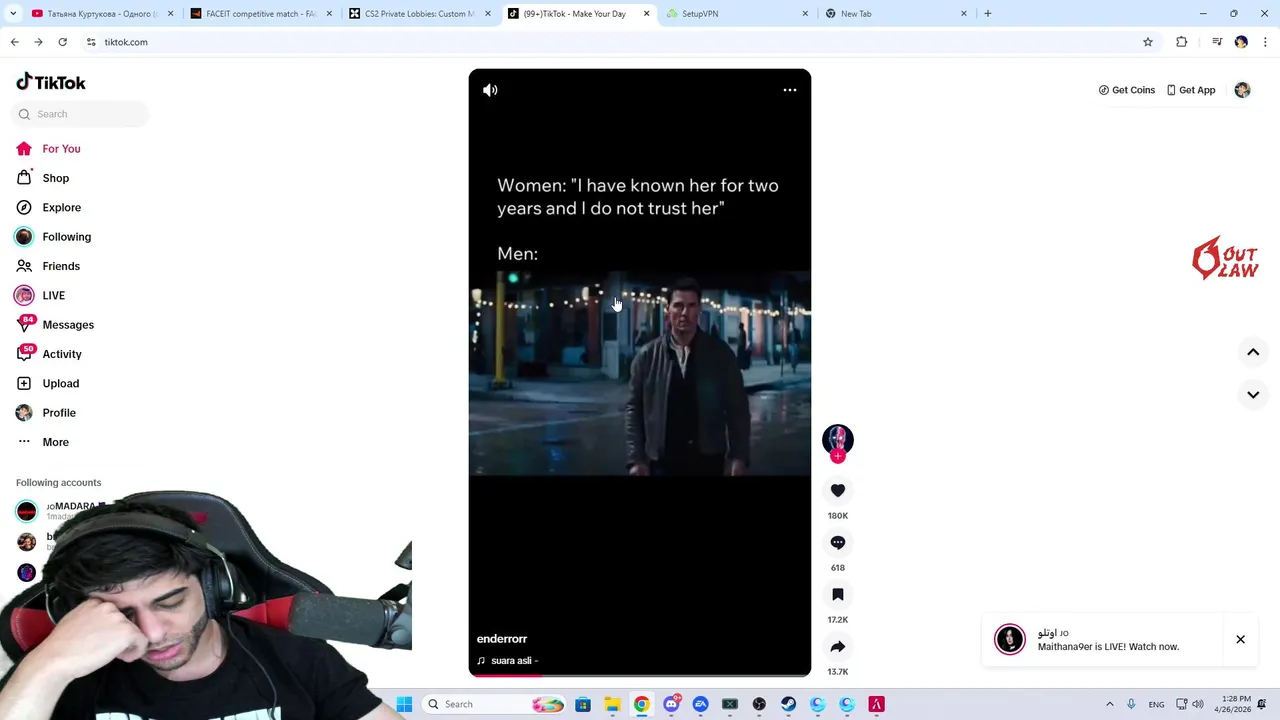This screenshot has width=1280, height=720.
Task: Open Upload in the sidebar
Action: click(60, 383)
